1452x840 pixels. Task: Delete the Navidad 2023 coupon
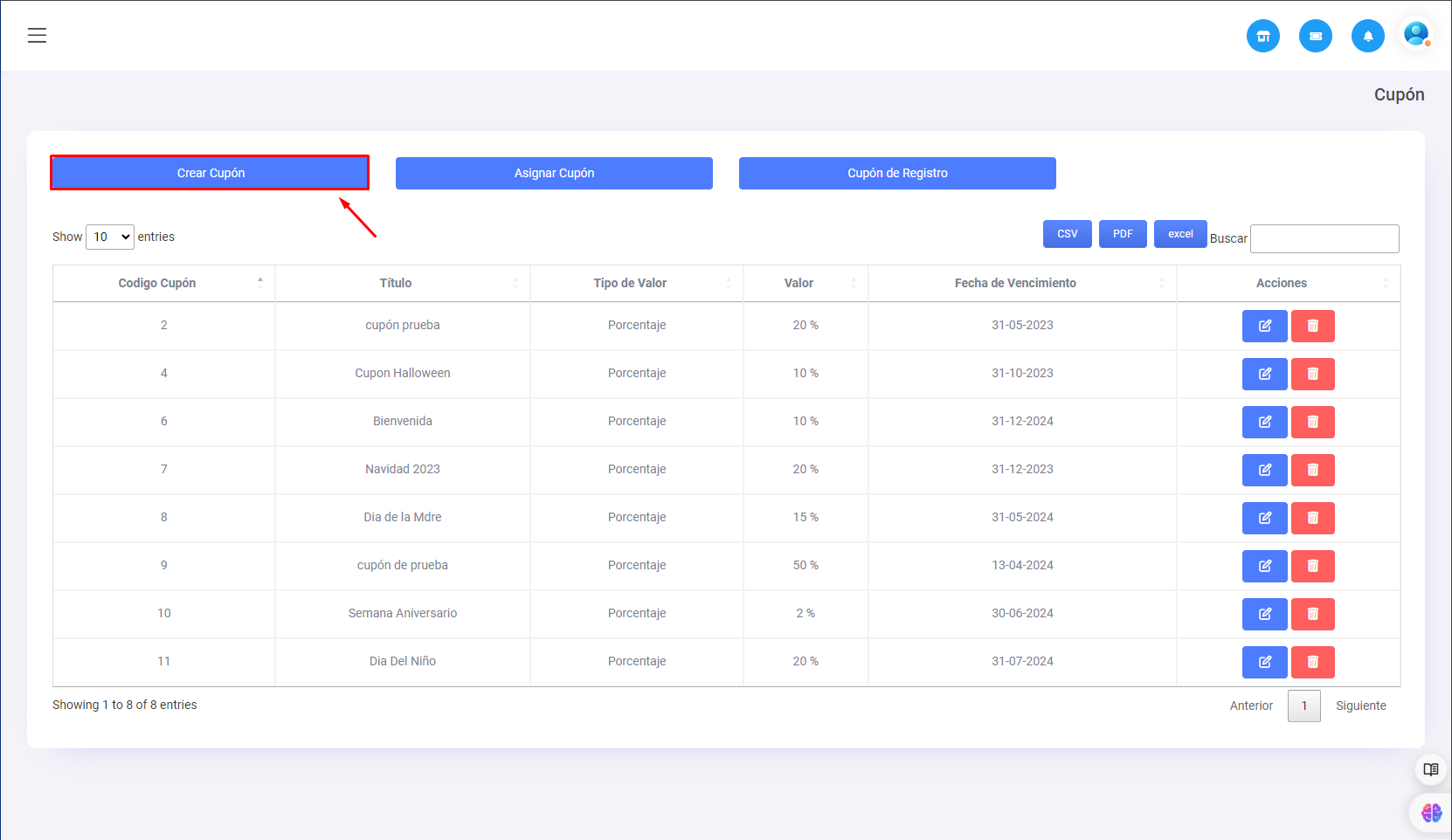point(1312,470)
